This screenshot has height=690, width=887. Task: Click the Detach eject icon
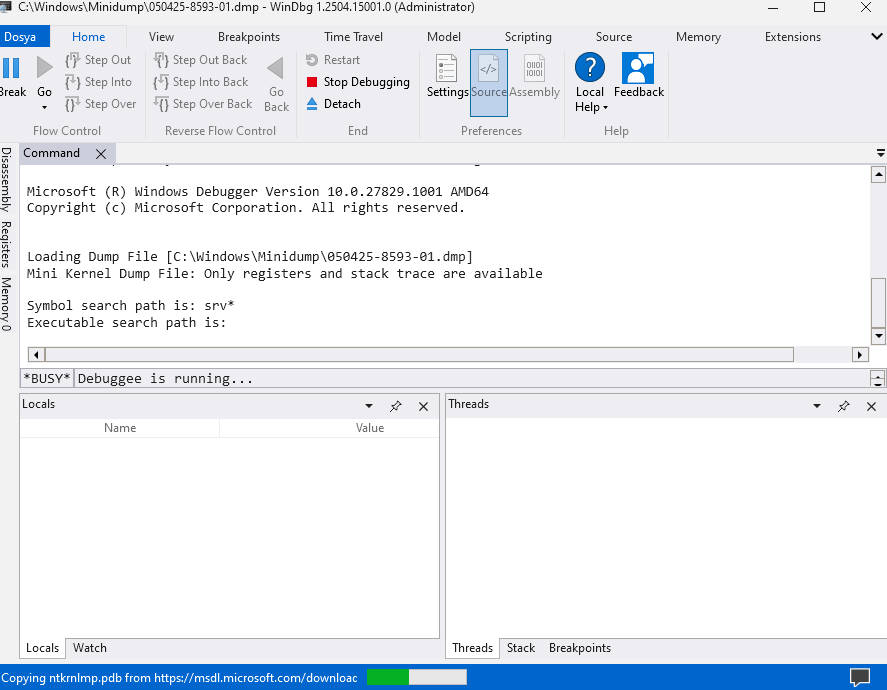(x=312, y=104)
